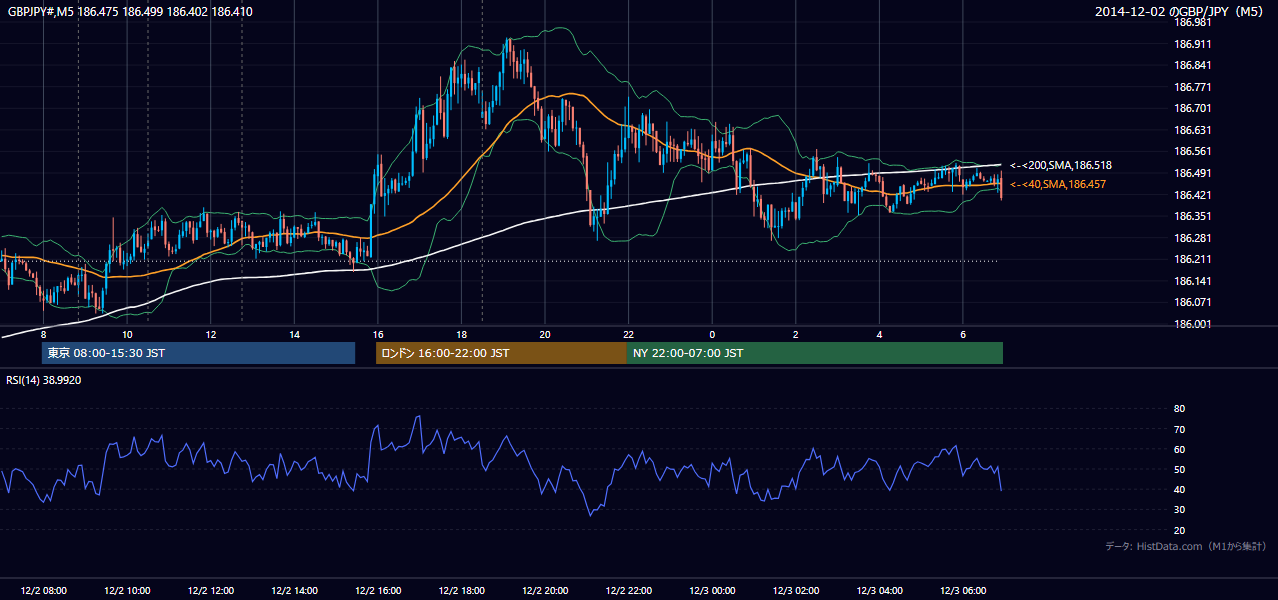Click hour marker 22 under the price chart

coord(628,334)
